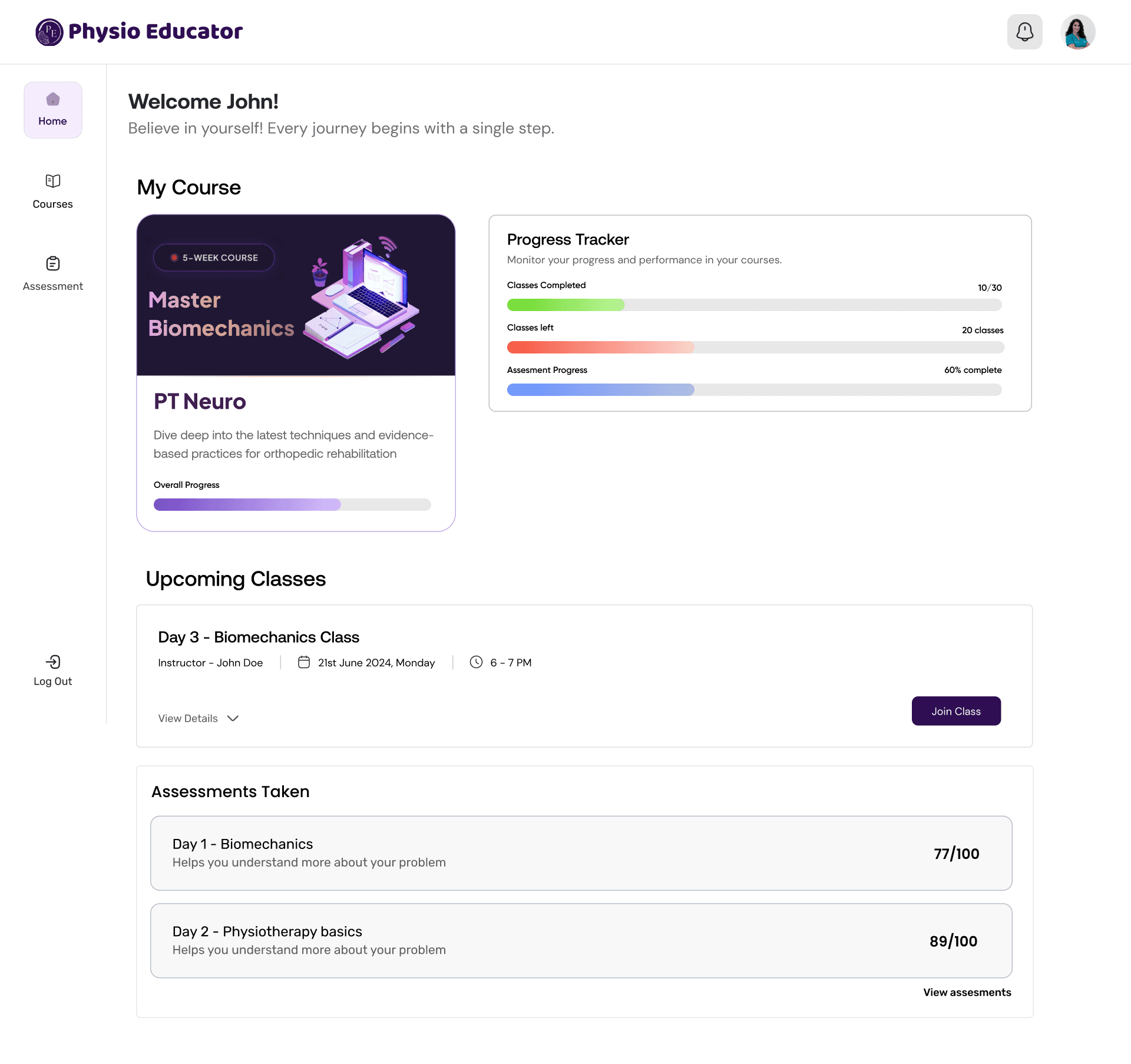The image size is (1131, 1064).
Task: Open the user profile avatar
Action: pos(1077,32)
